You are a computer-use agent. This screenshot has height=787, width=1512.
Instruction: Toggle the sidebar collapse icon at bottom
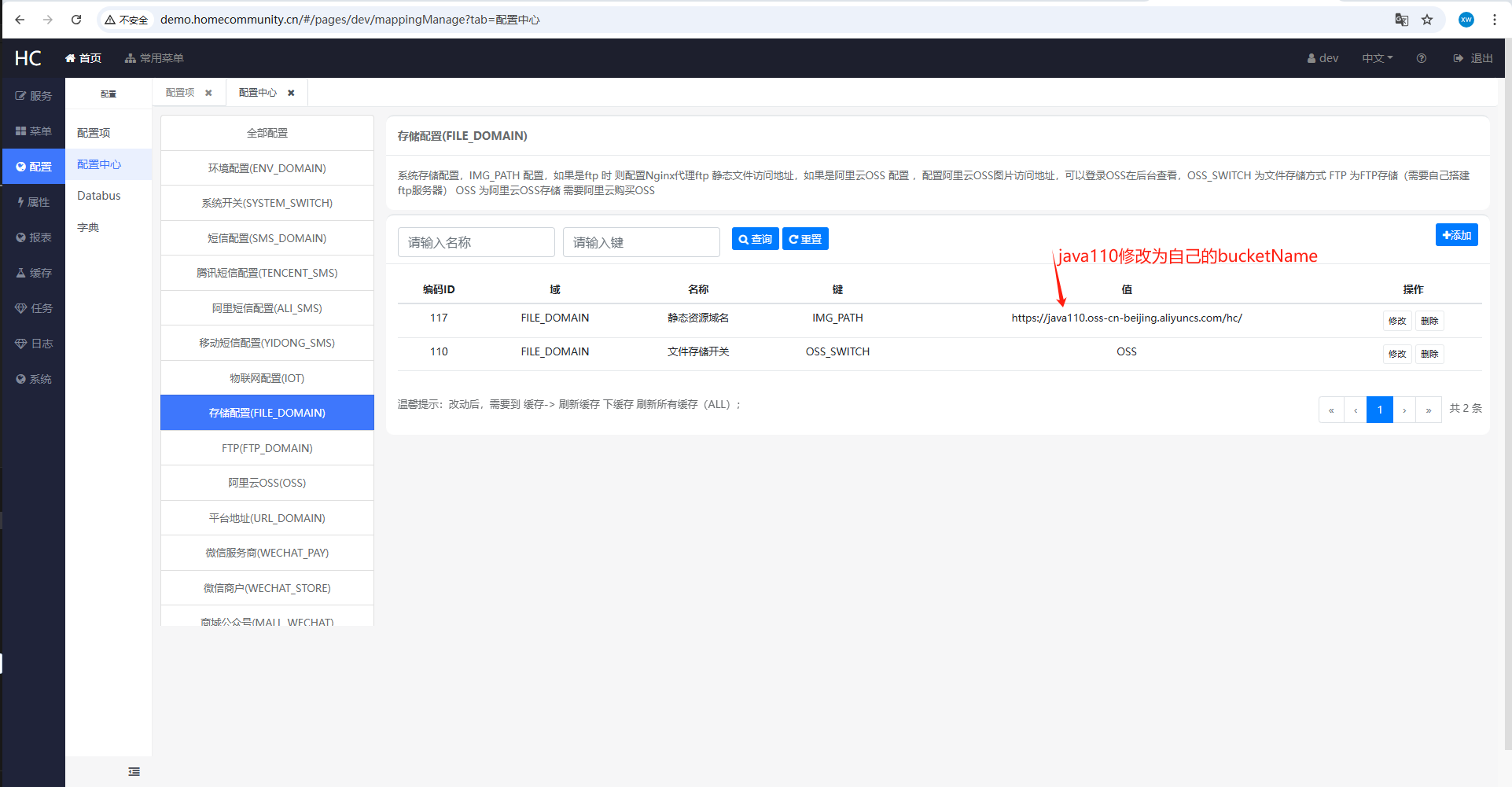134,771
